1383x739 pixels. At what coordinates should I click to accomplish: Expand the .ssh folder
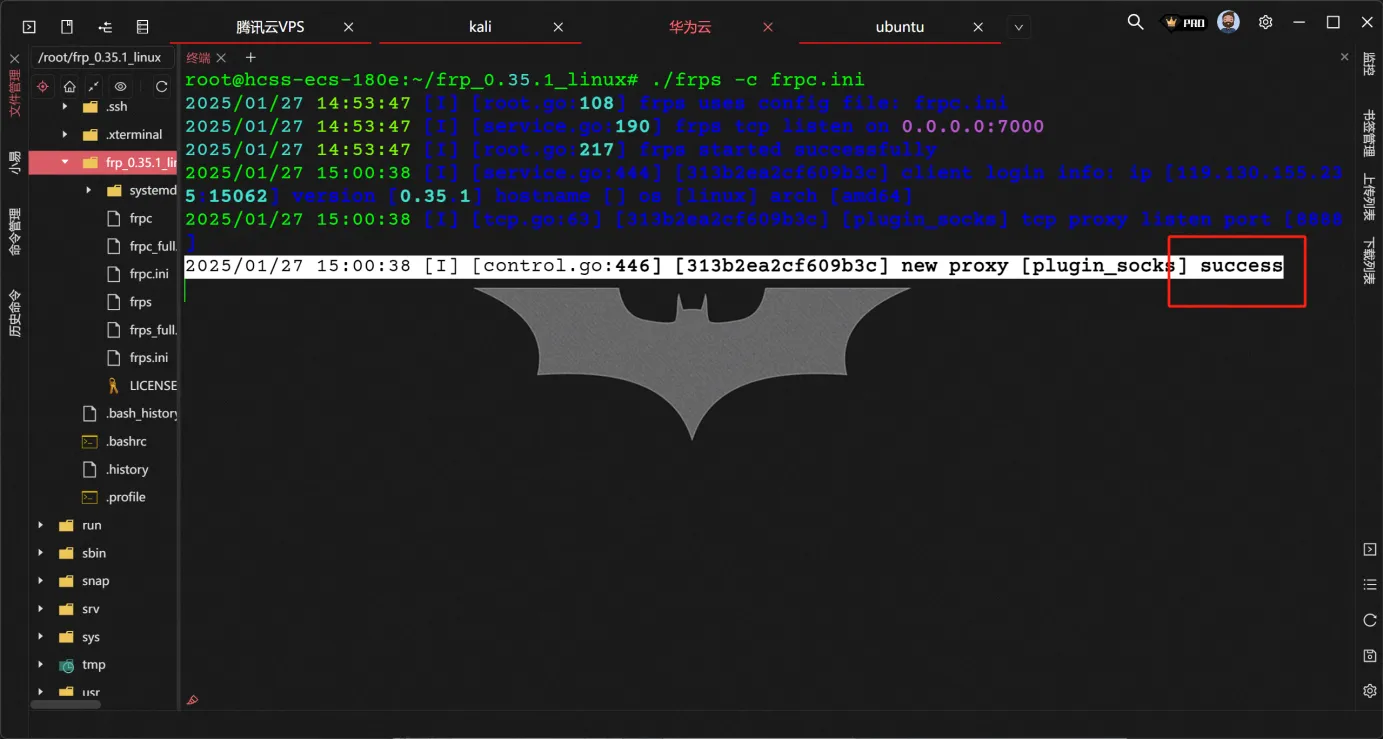(65, 106)
